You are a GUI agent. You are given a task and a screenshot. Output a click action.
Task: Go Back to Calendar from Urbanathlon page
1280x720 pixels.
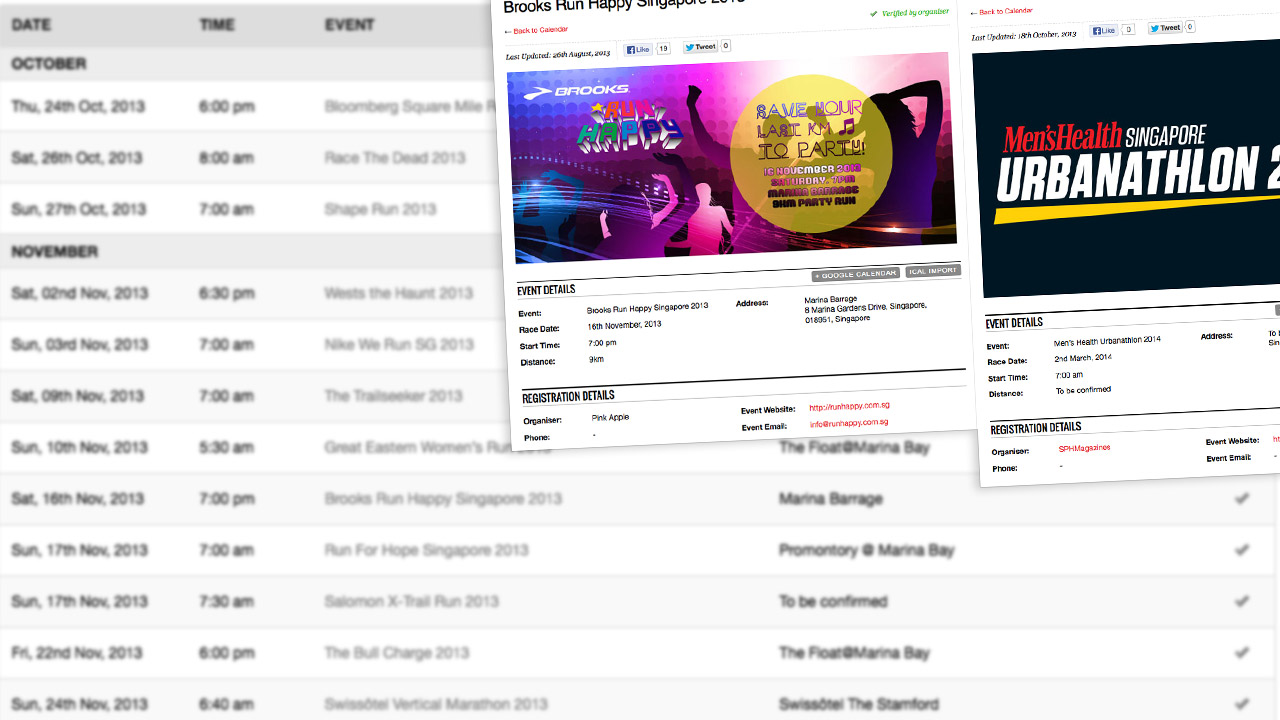point(1003,12)
